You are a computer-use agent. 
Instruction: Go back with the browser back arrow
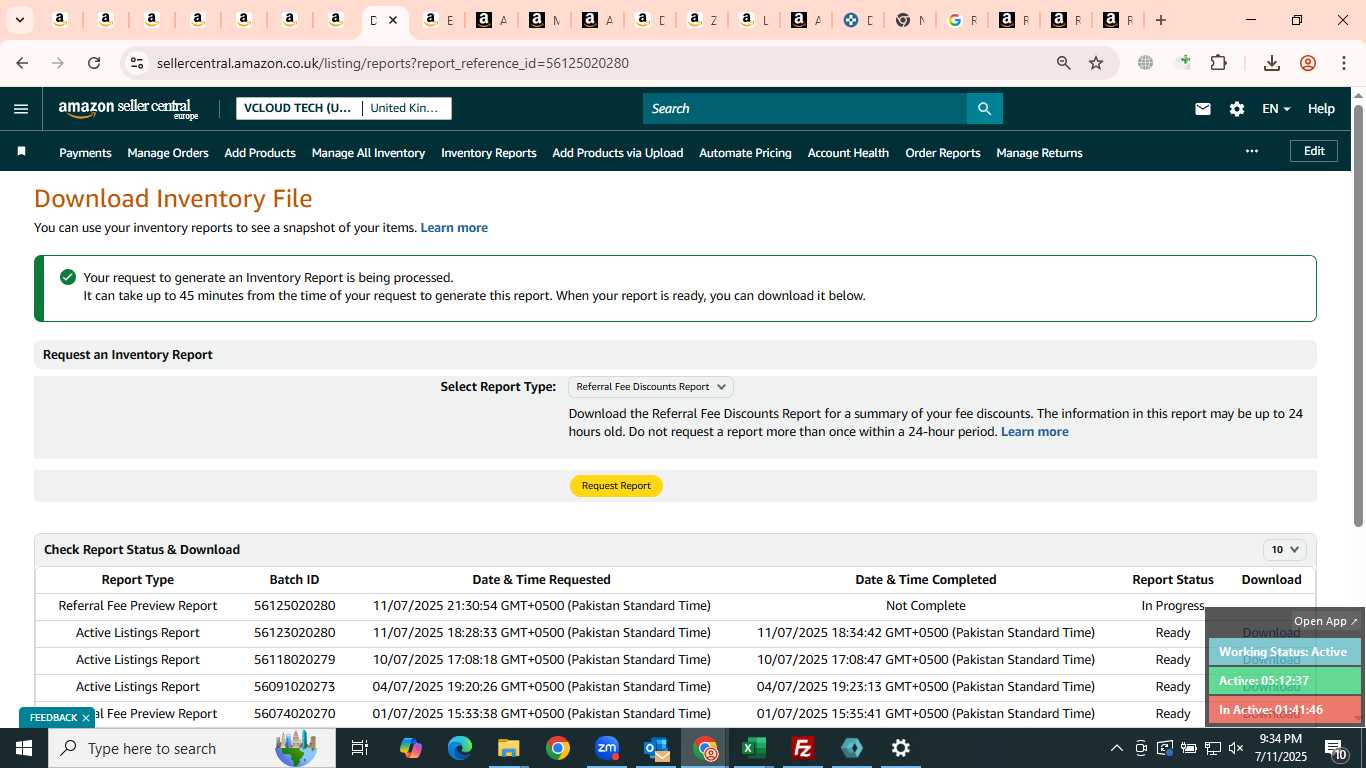pos(22,63)
